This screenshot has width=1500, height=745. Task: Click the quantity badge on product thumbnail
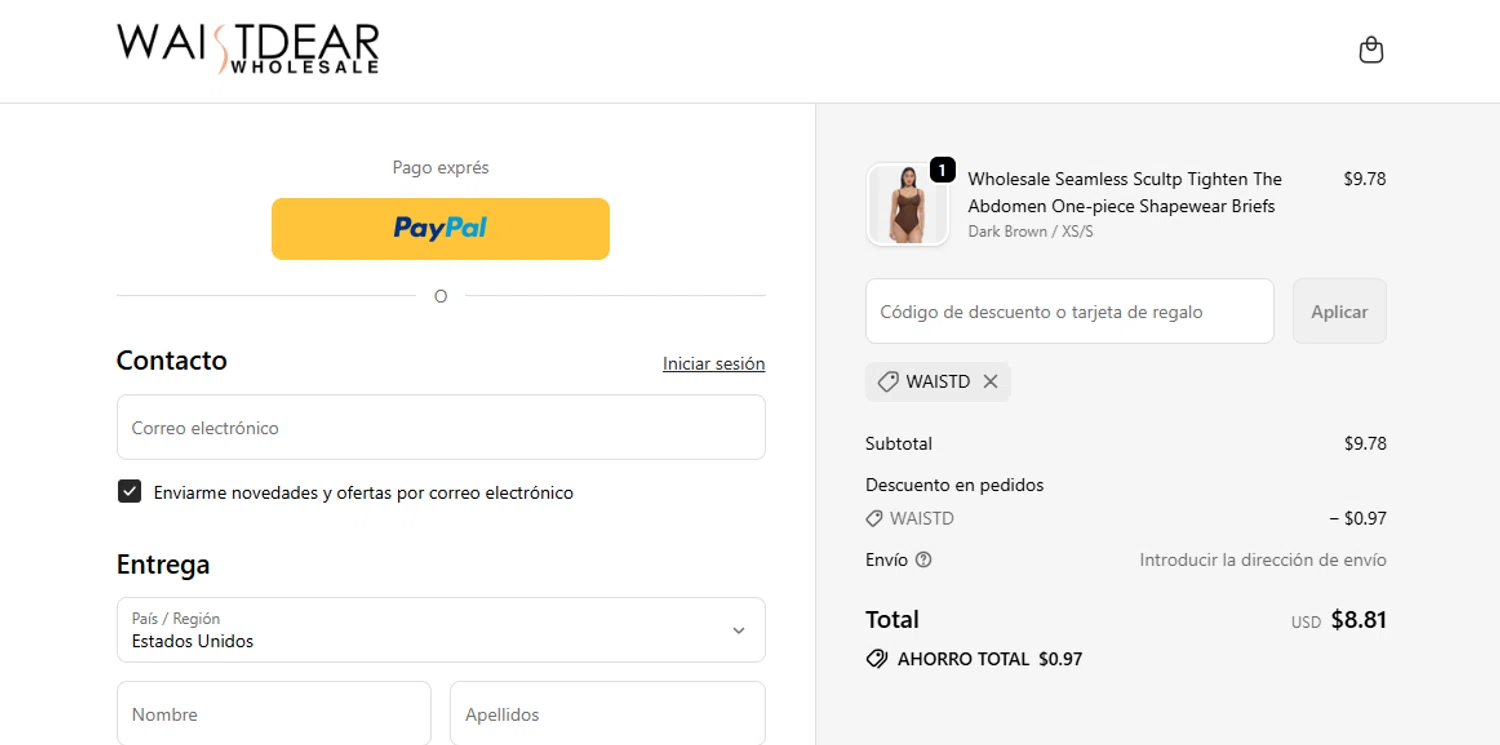pyautogui.click(x=942, y=170)
